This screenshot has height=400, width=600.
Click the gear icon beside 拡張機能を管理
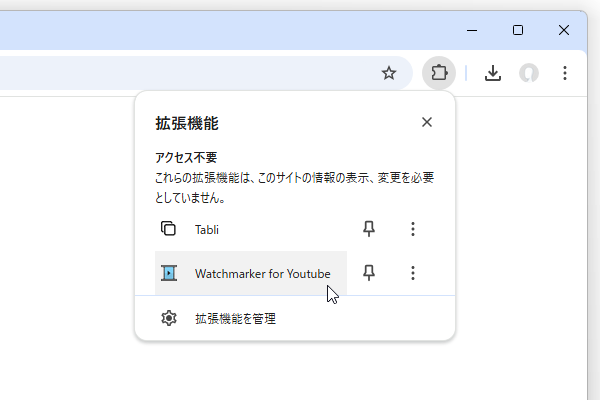pyautogui.click(x=169, y=318)
